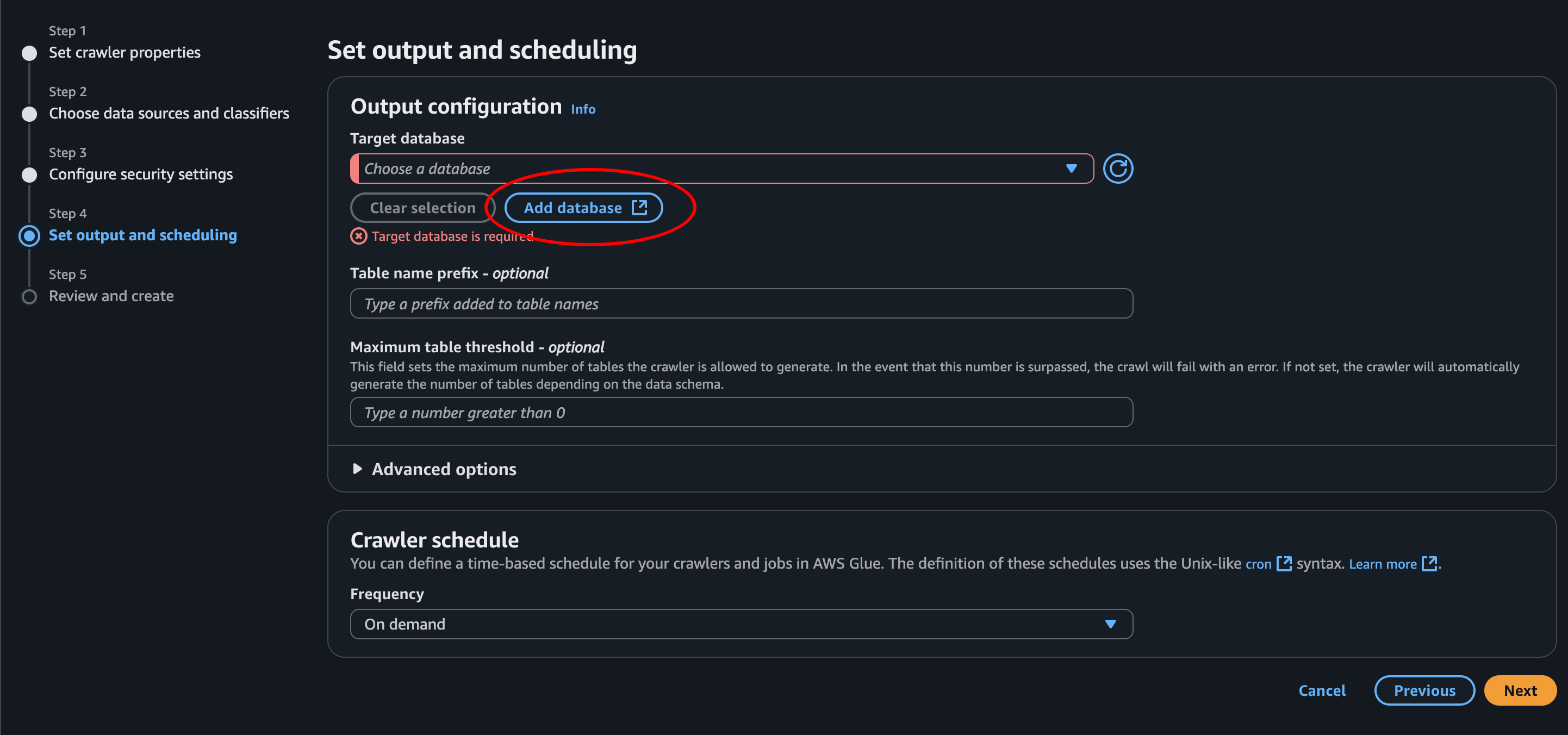The image size is (1568, 735).
Task: Click the Step 1 progress circle
Action: click(x=29, y=53)
